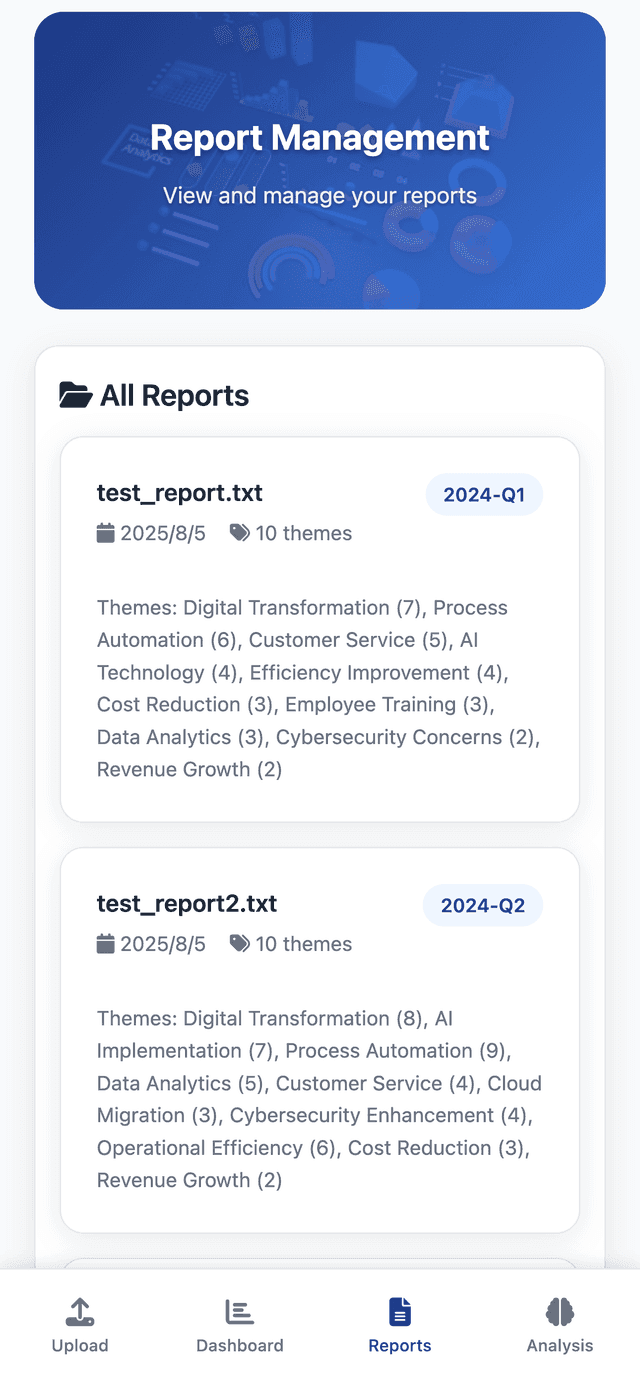This screenshot has width=640, height=1387.
Task: Click the tag icon in the test_report2.txt card
Action: point(239,944)
